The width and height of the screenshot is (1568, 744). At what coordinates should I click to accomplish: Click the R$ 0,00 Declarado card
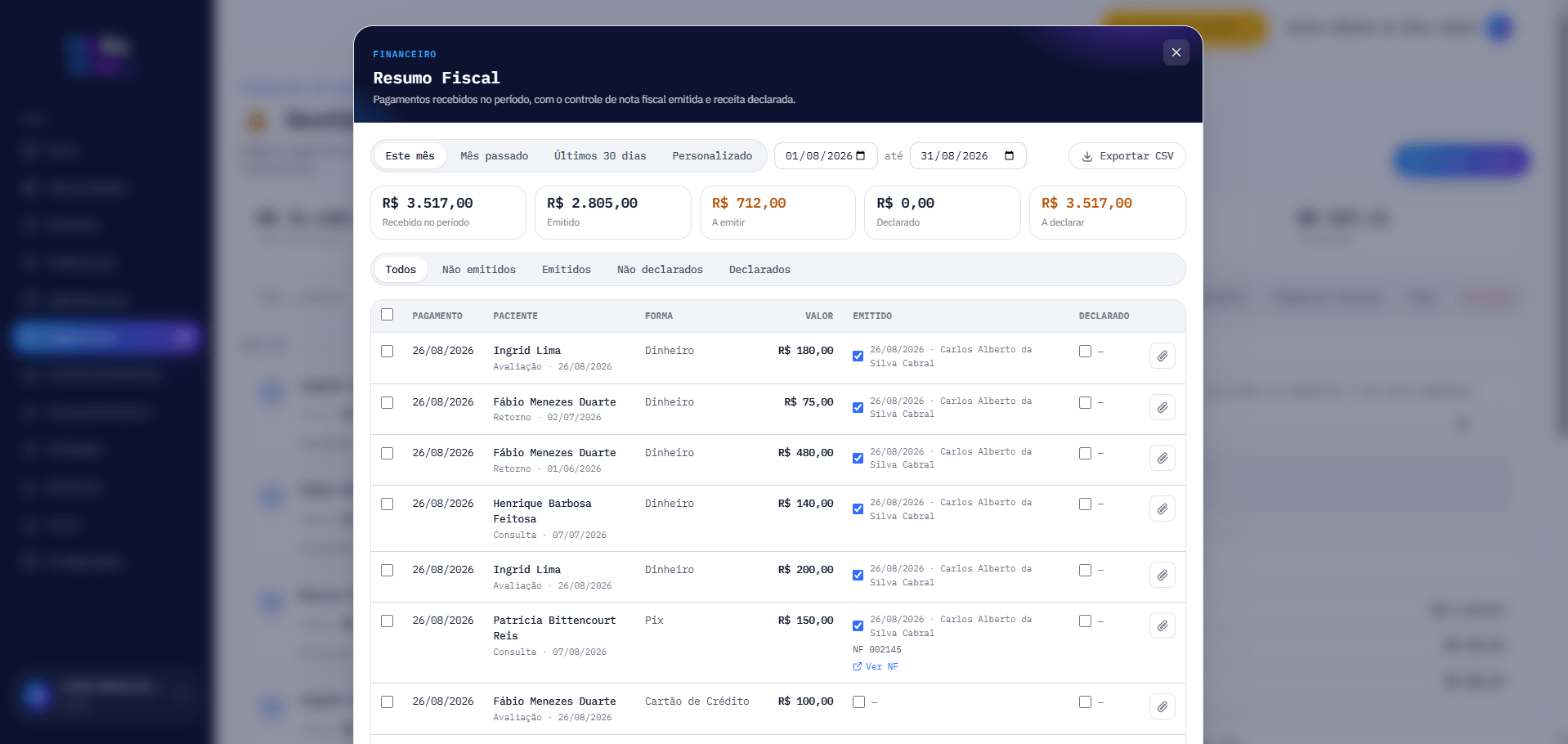tap(943, 213)
